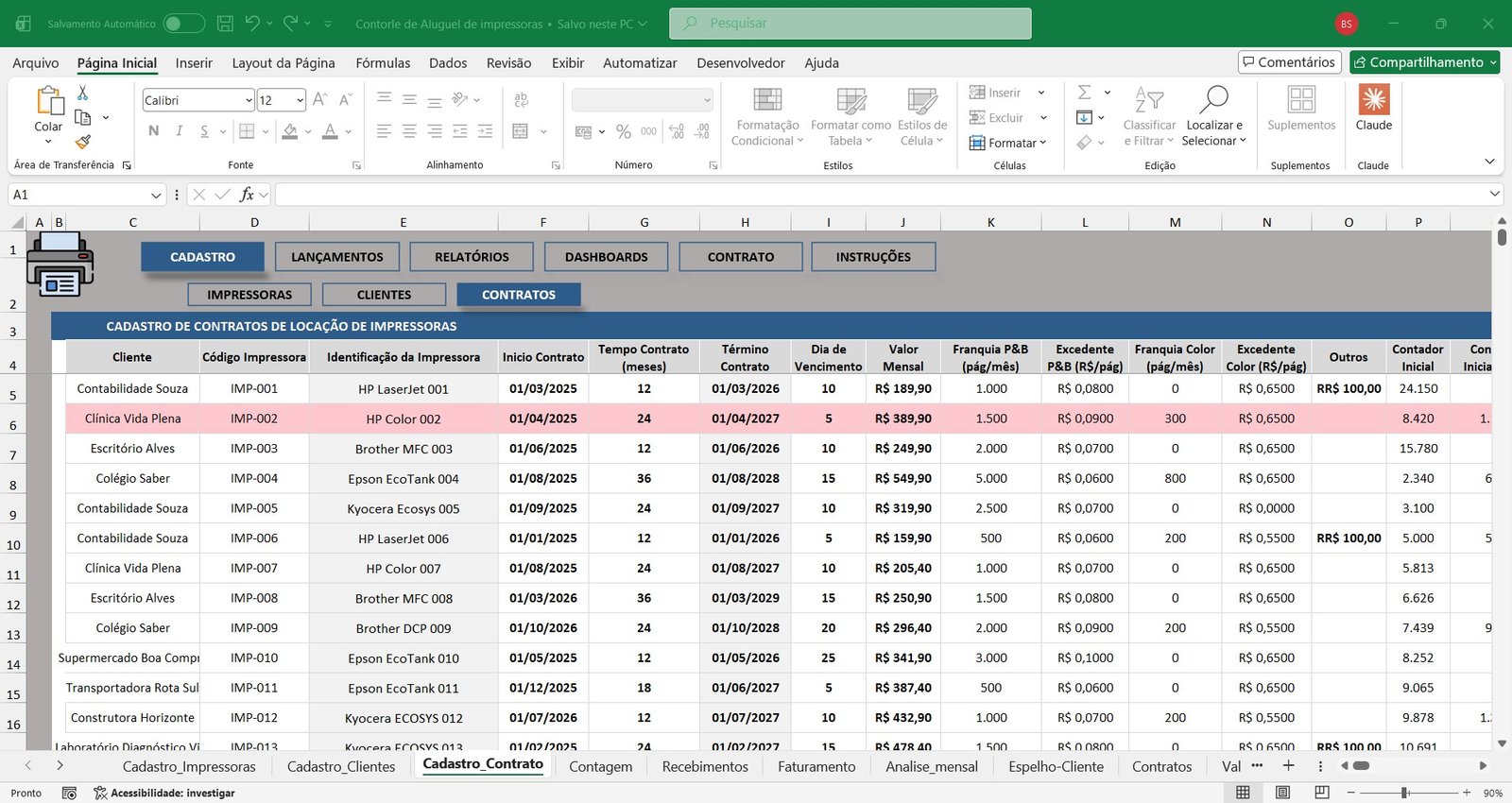1512x803 pixels.
Task: Open the number format dropdown
Action: pyautogui.click(x=707, y=100)
